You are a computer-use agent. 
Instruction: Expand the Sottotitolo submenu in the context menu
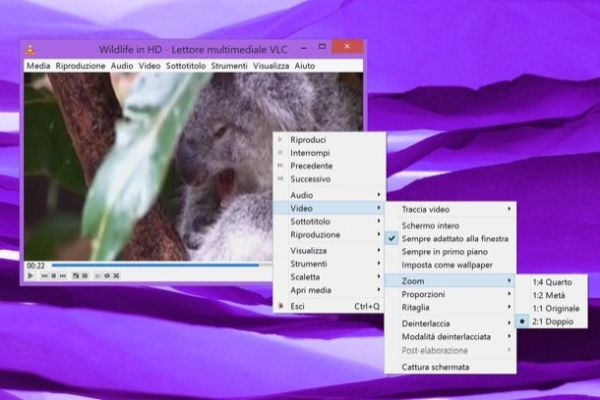click(x=329, y=222)
